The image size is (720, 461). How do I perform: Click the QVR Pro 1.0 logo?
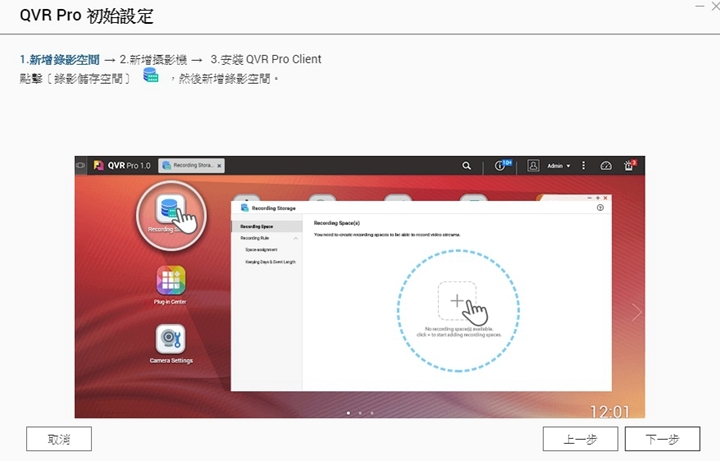(x=122, y=165)
